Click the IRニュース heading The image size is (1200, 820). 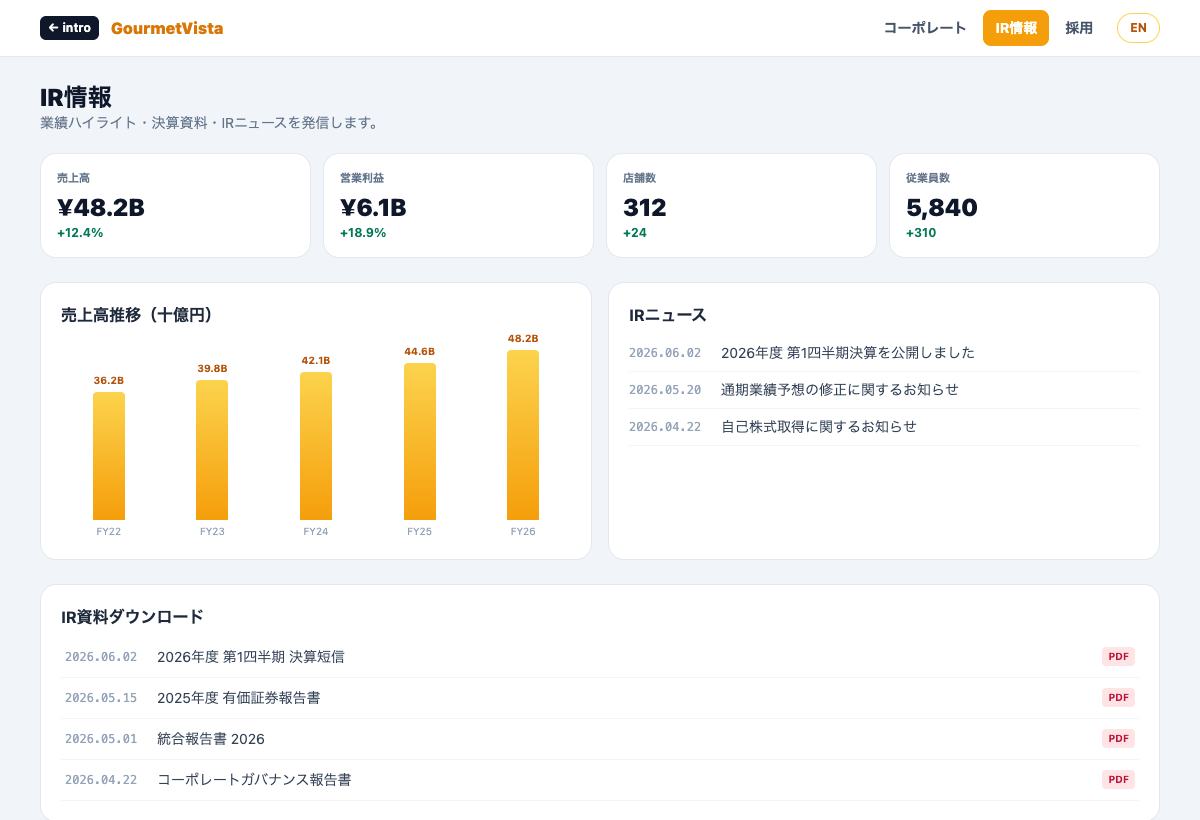tap(668, 315)
